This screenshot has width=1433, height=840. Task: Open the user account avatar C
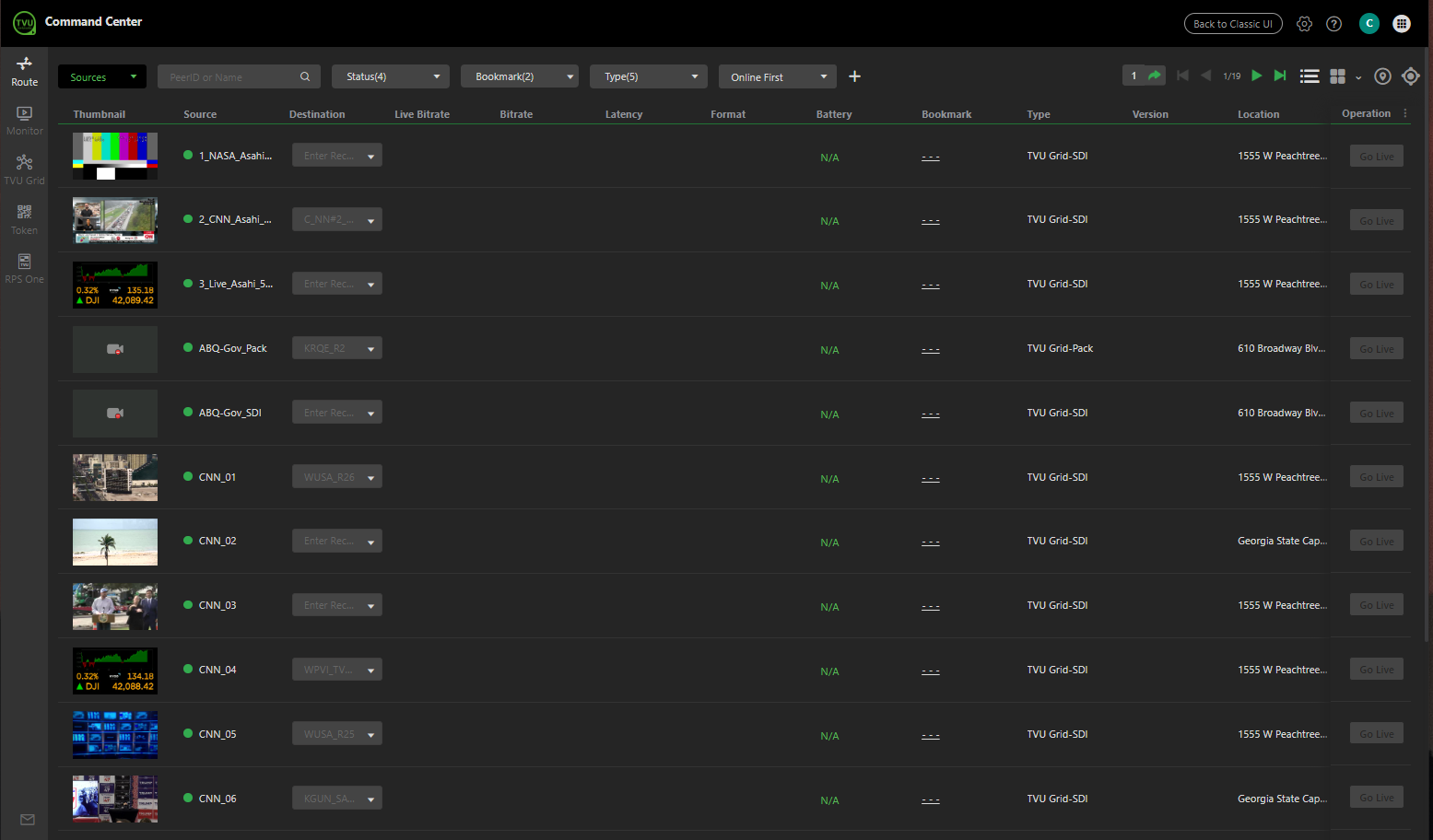pyautogui.click(x=1369, y=23)
